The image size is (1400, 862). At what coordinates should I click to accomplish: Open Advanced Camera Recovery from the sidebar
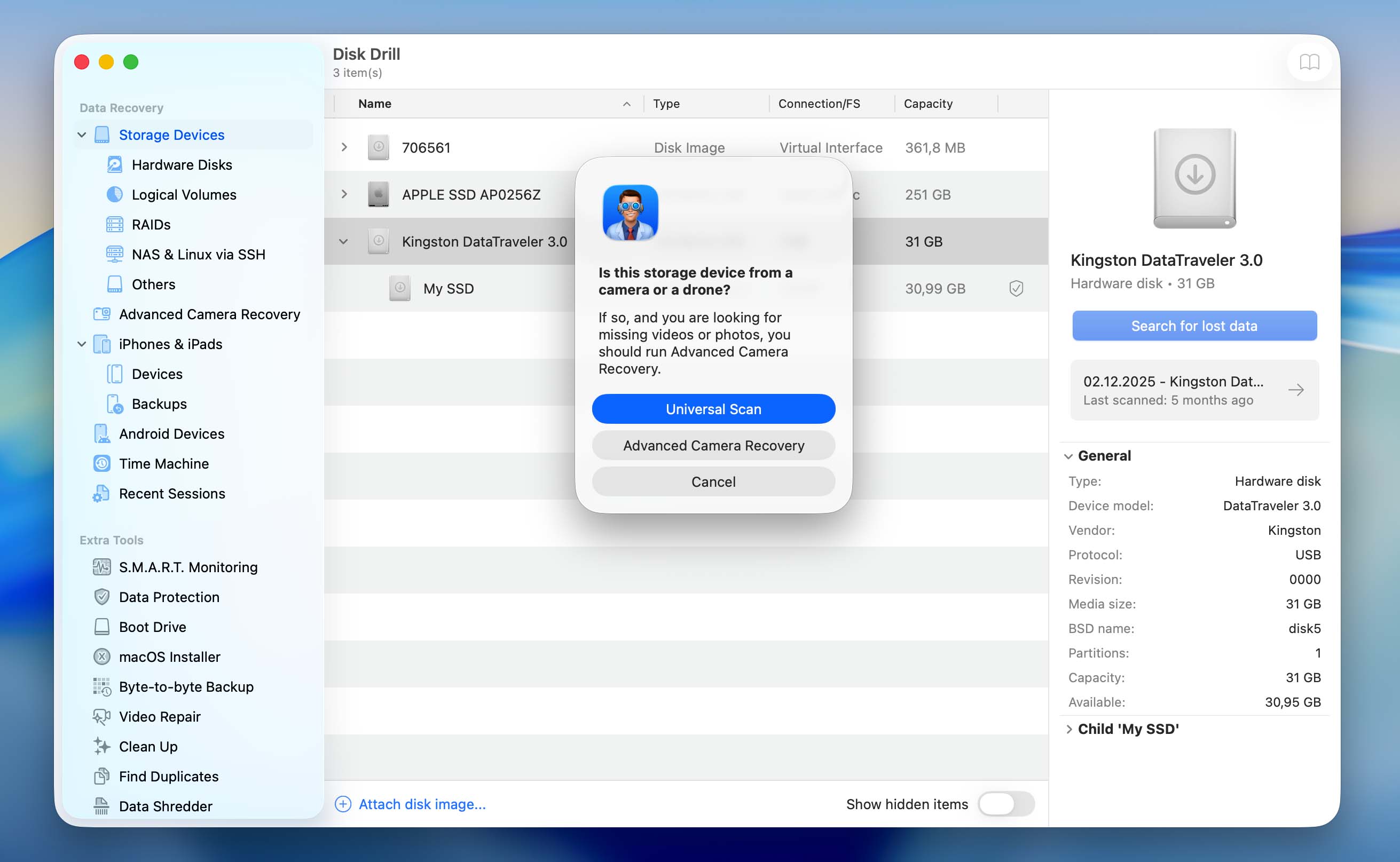(209, 314)
